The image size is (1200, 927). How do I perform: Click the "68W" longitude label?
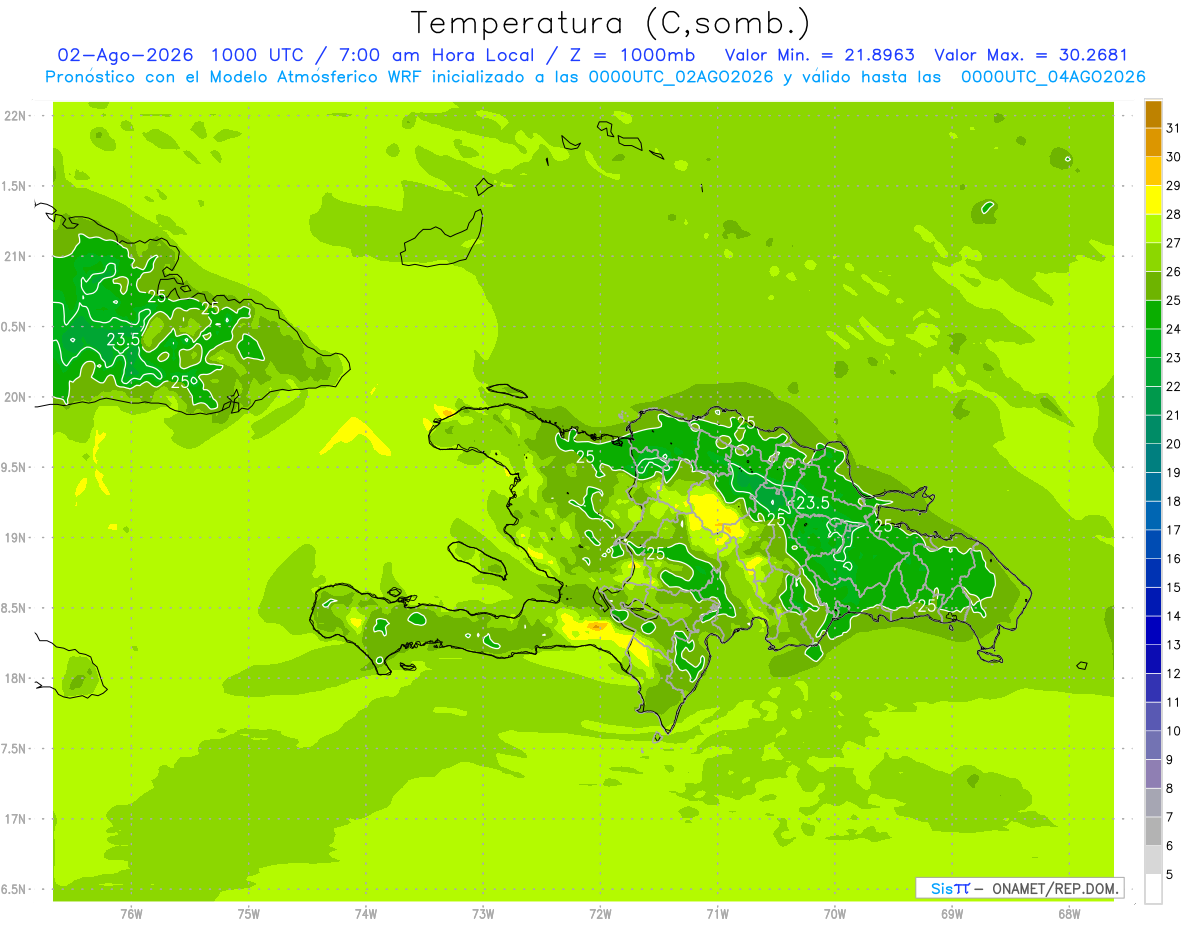point(1069,913)
